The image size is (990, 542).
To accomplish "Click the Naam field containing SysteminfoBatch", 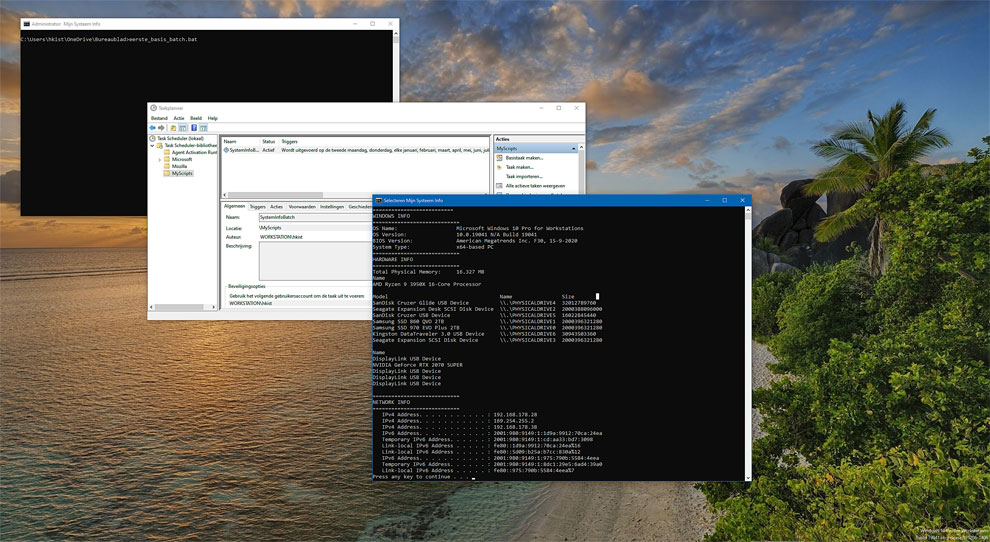I will [x=314, y=217].
